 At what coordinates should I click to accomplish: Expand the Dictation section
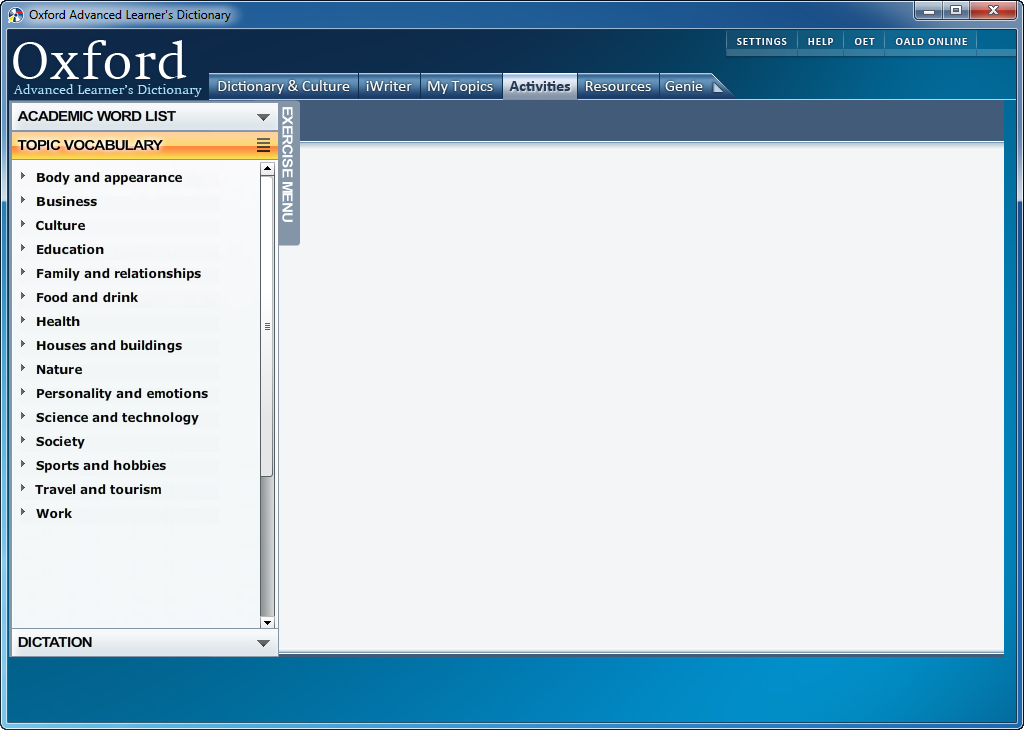(263, 643)
